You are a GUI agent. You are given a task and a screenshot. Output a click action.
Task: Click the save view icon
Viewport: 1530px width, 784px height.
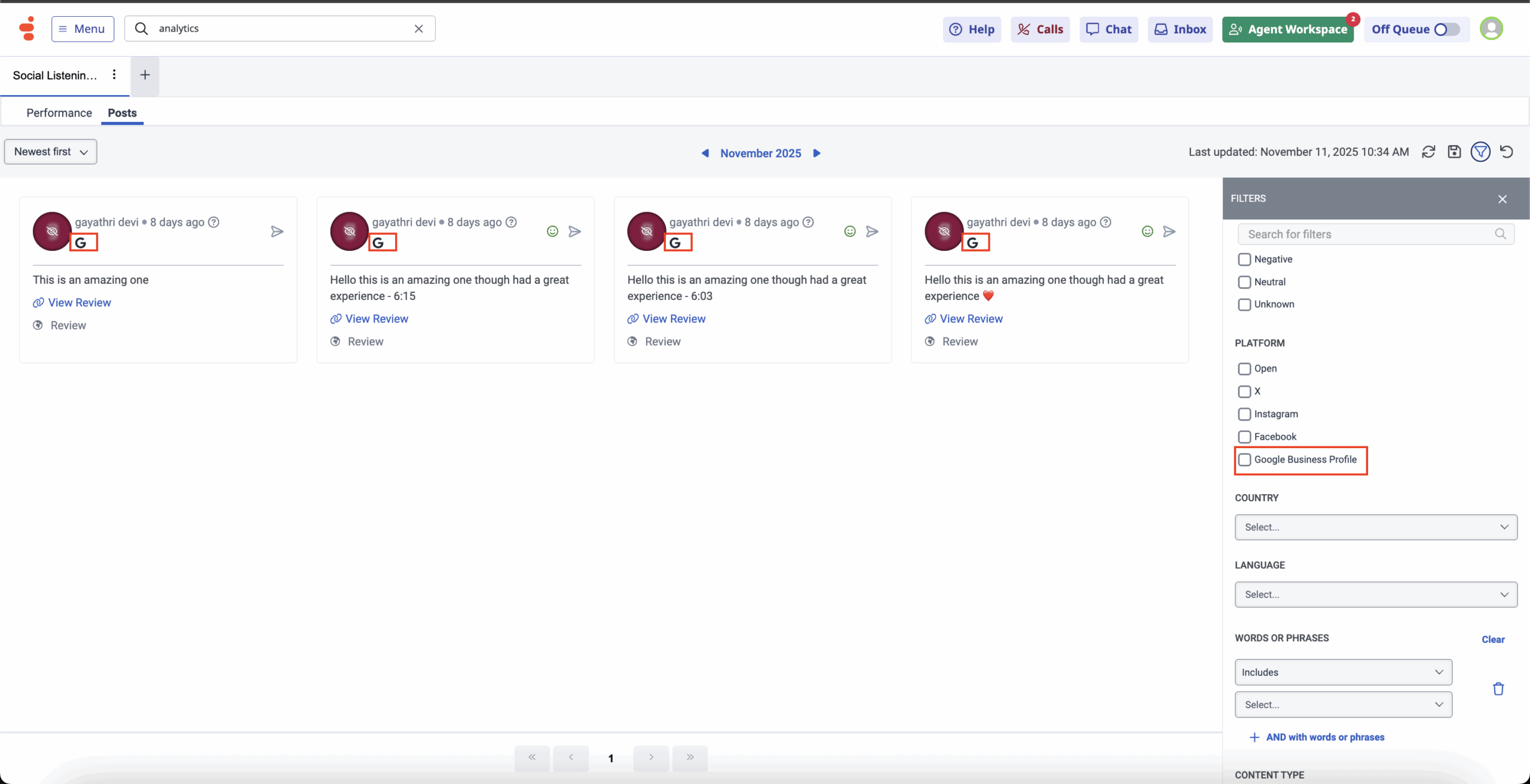tap(1454, 152)
